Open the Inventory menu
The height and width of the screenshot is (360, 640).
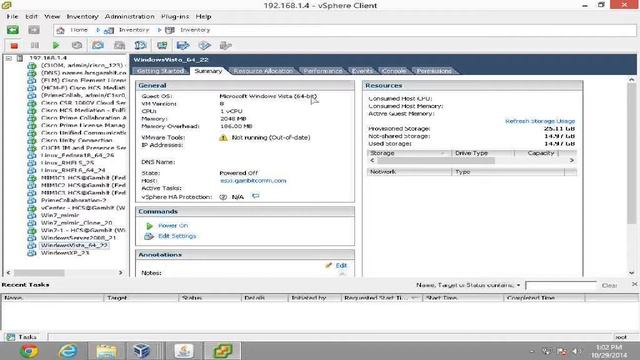click(82, 16)
